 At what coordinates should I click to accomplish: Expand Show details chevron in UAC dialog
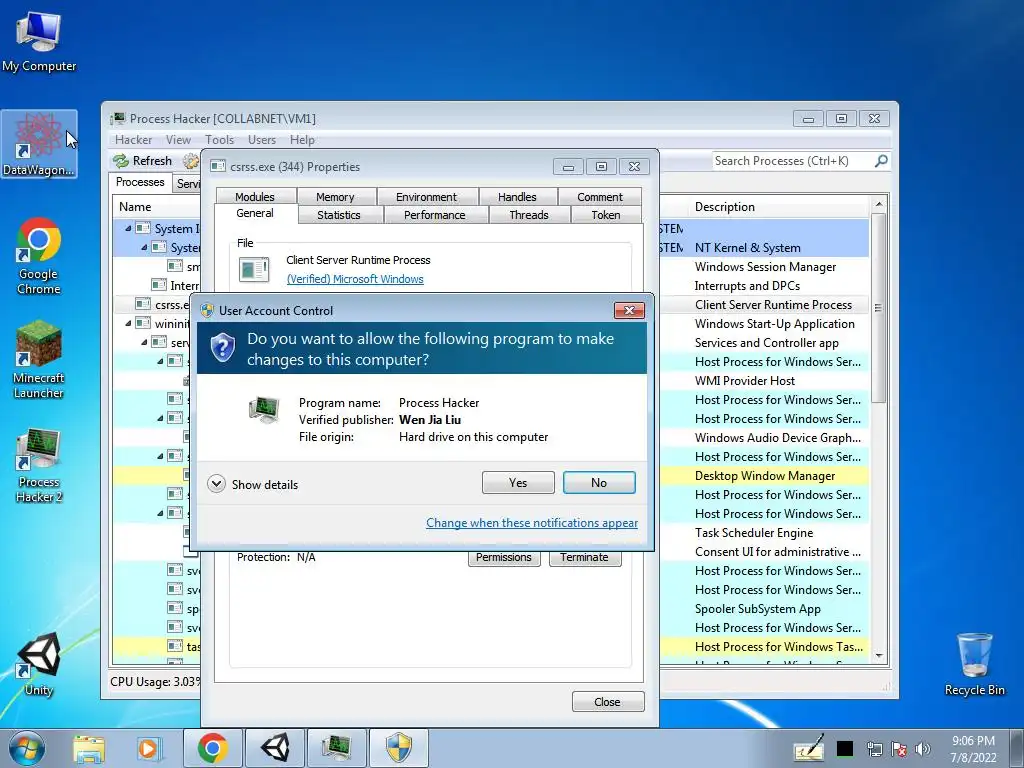216,484
